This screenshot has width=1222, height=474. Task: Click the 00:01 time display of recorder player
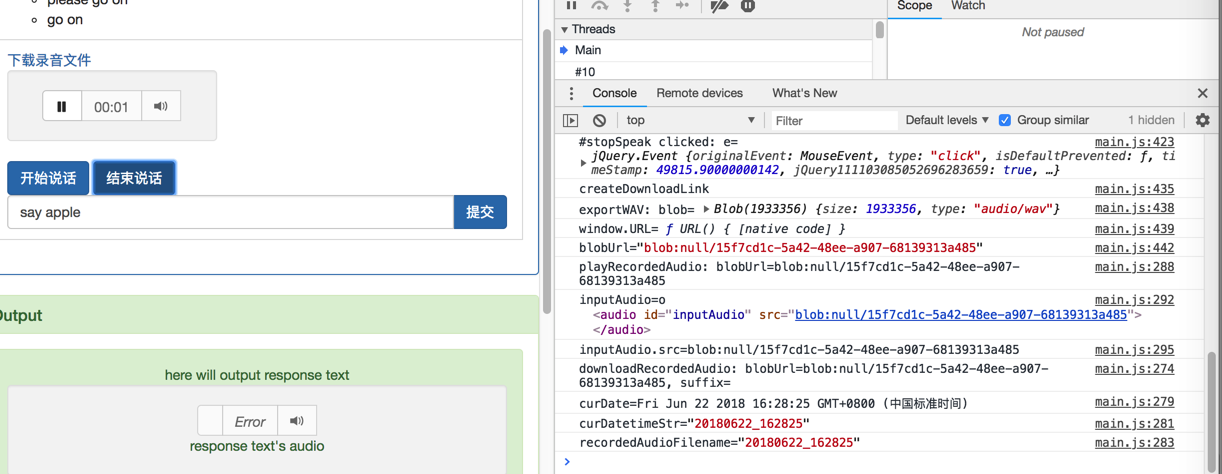point(111,107)
